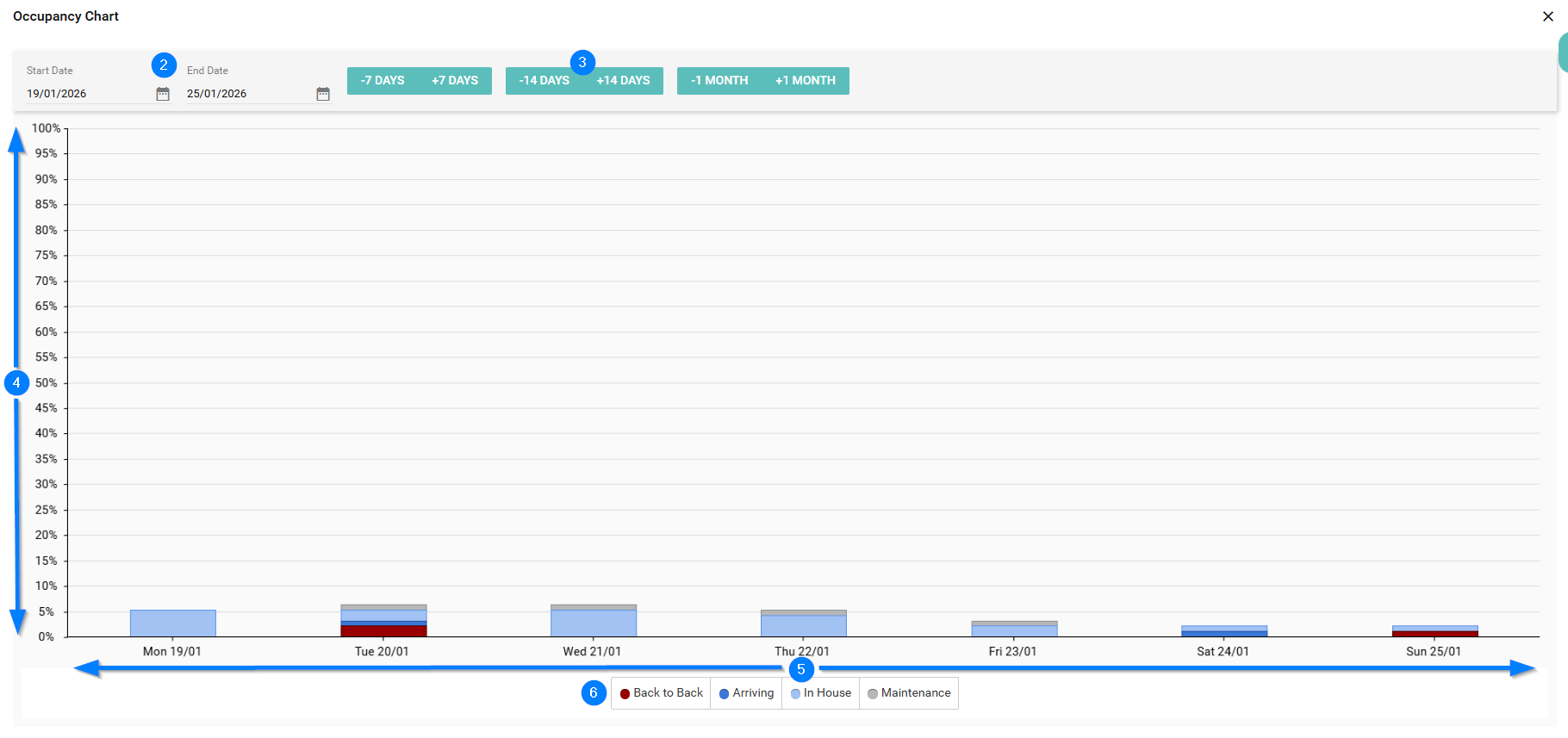The width and height of the screenshot is (1568, 738).
Task: Select the Wed 21/01 In House bar
Action: pyautogui.click(x=594, y=623)
